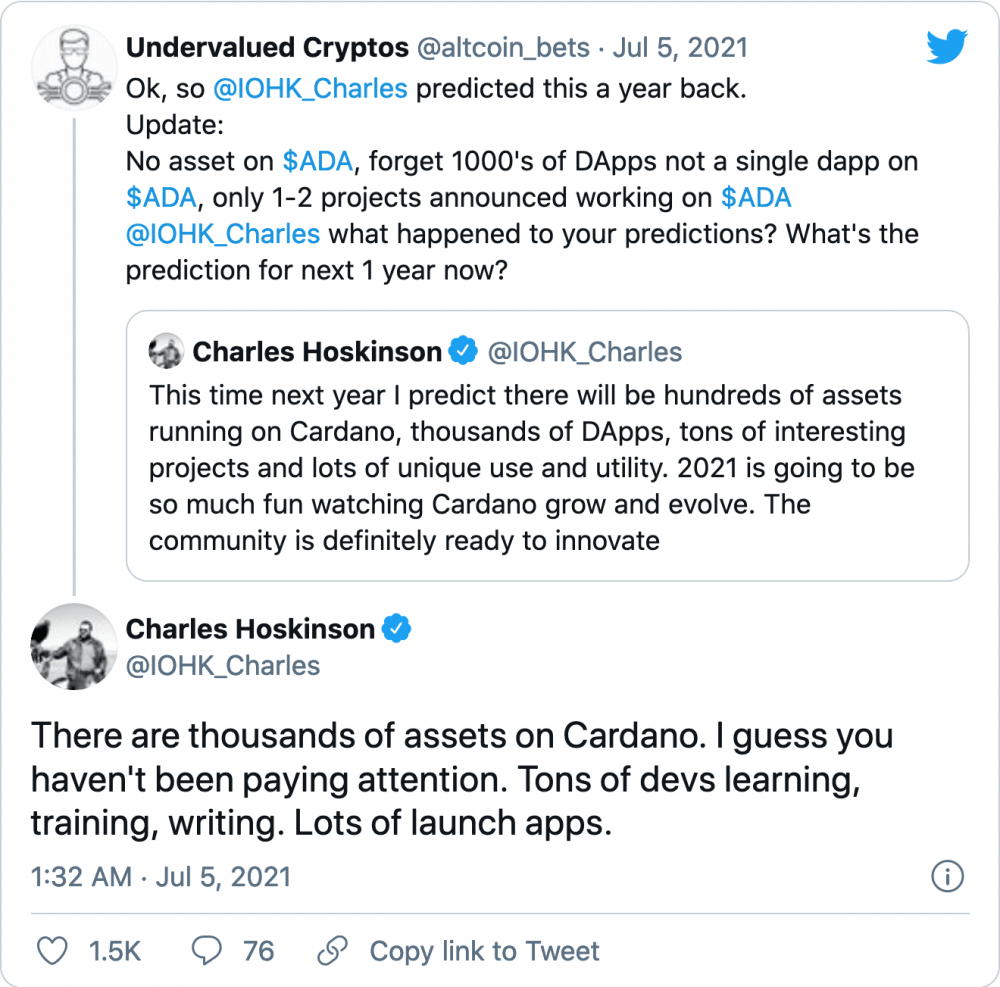Open the quoted Charles Hoskinson tweet text

(531, 468)
